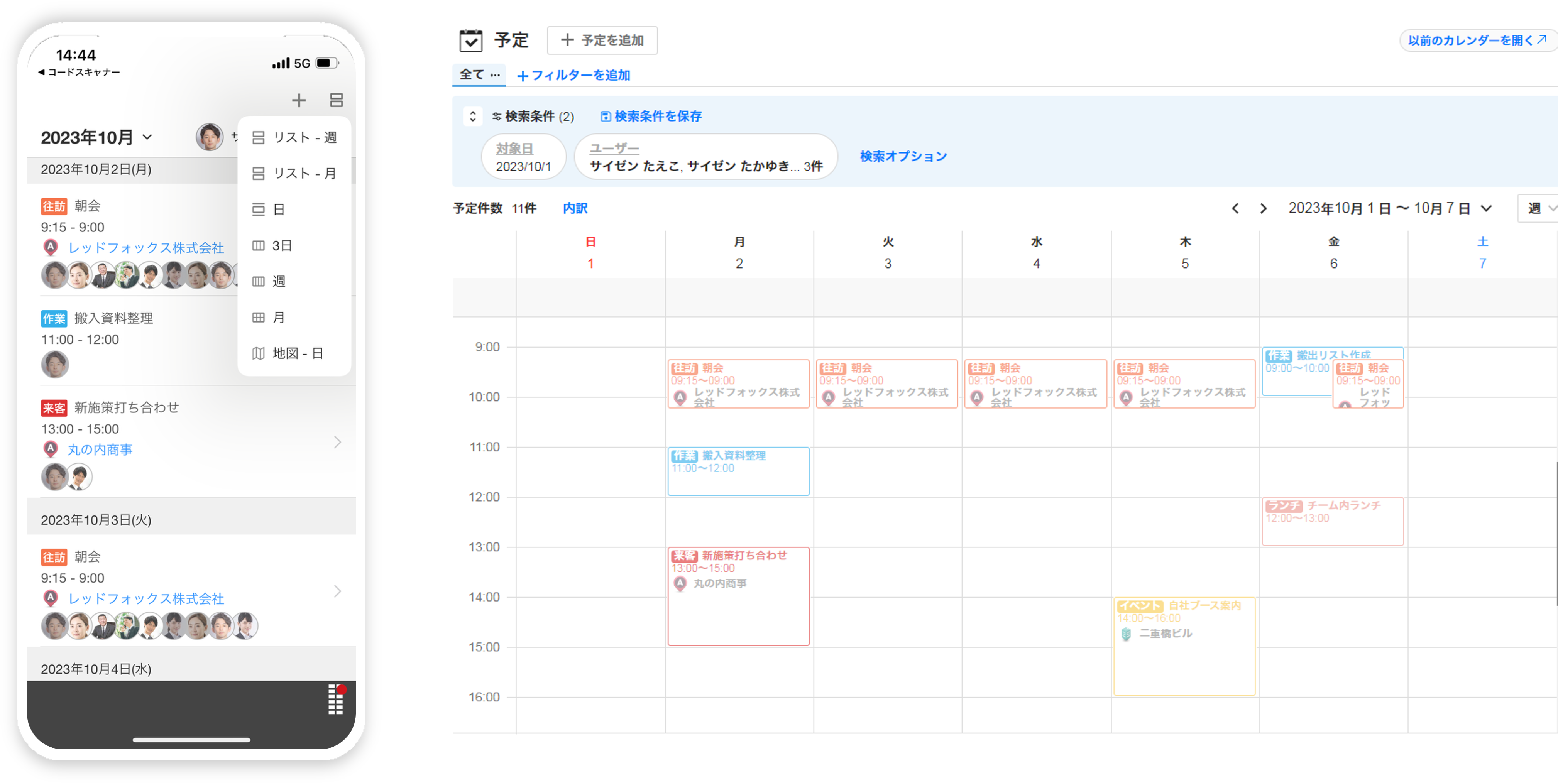Image resolution: width=1558 pixels, height=784 pixels.
Task: Click the previous week arrow
Action: coord(1235,209)
